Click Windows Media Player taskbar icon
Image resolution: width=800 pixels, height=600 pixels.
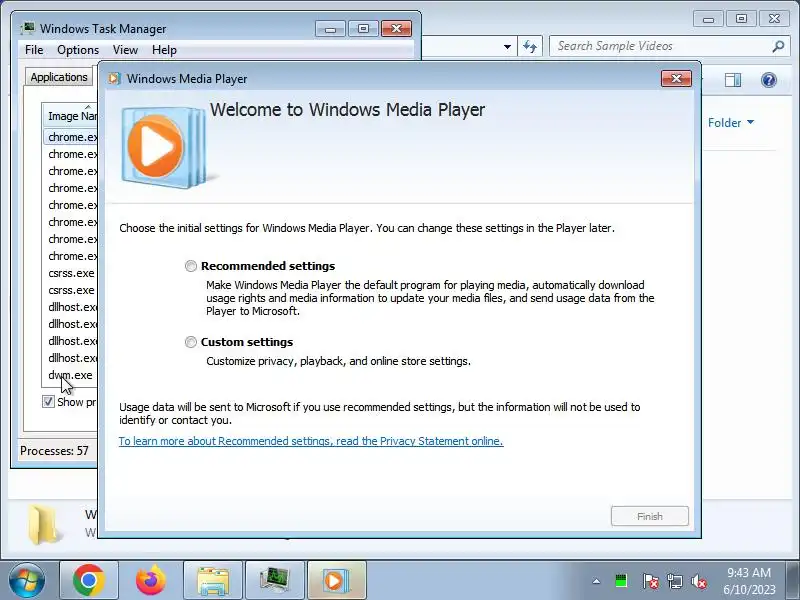tap(337, 581)
